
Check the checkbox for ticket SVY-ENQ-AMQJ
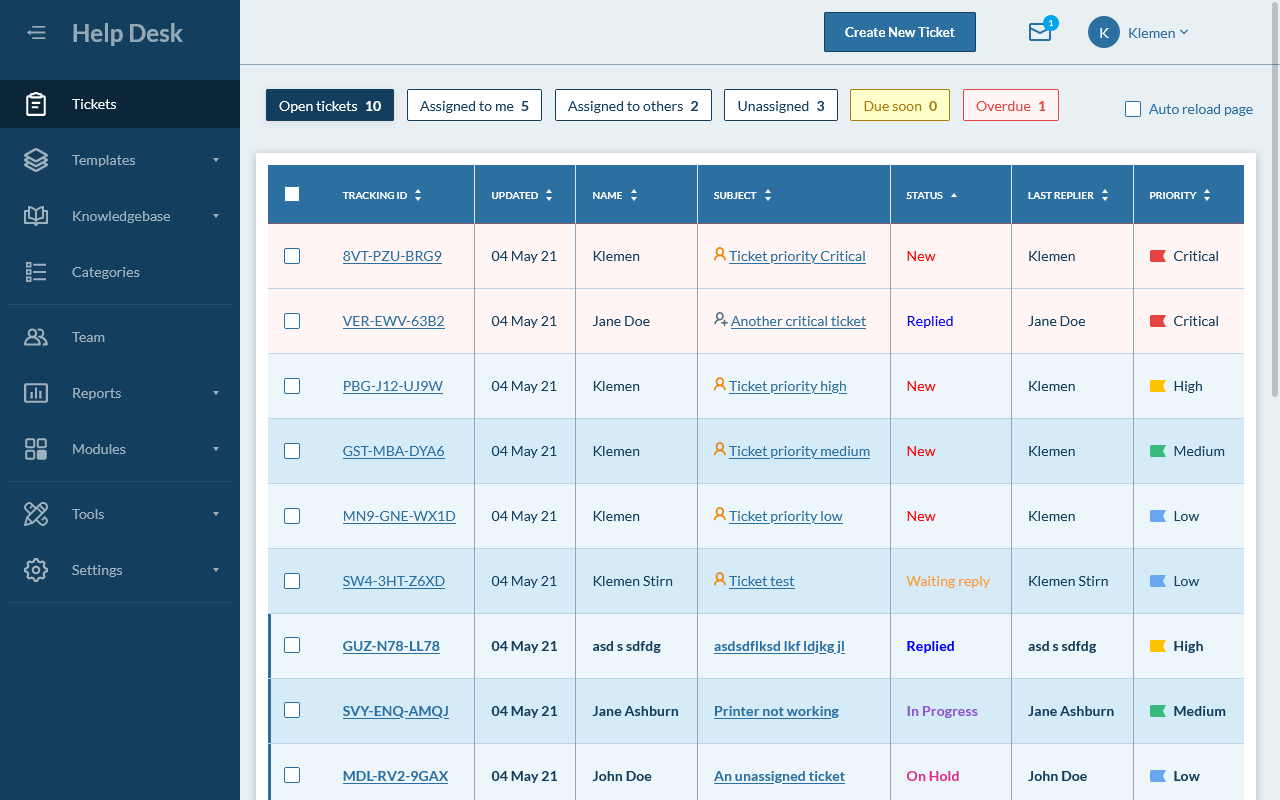click(x=292, y=710)
